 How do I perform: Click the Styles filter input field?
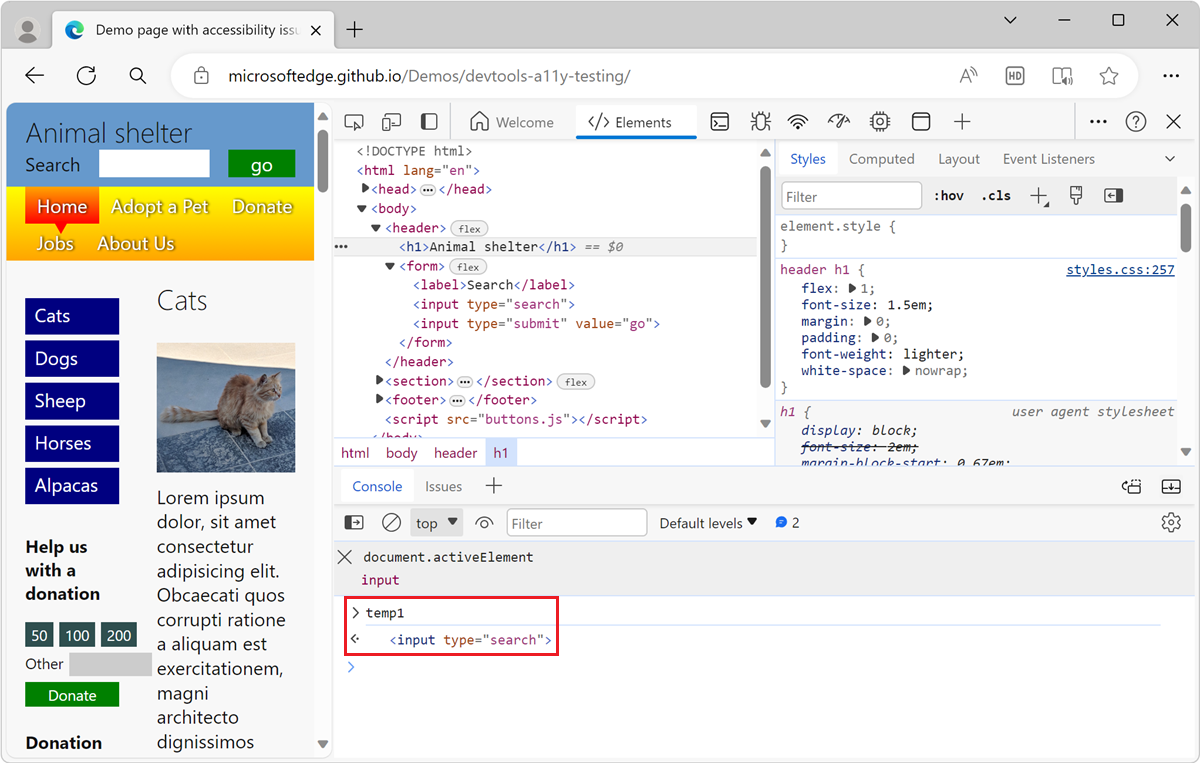(851, 195)
